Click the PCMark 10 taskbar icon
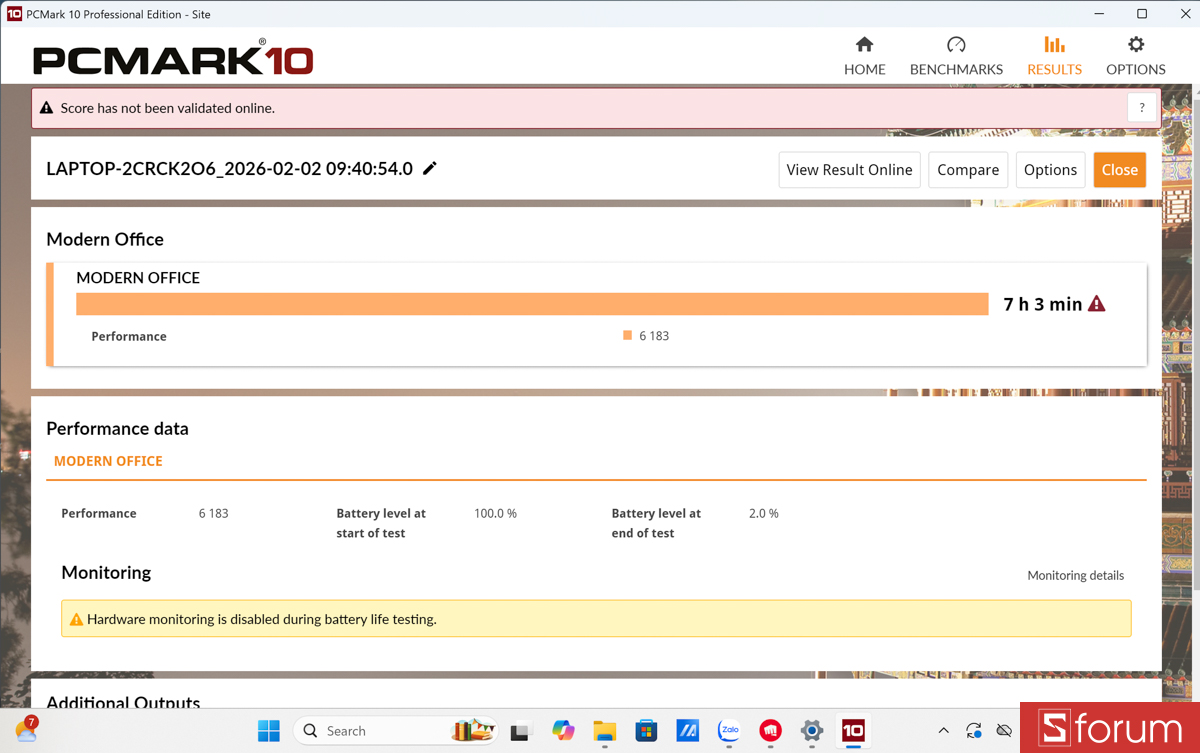 853,731
